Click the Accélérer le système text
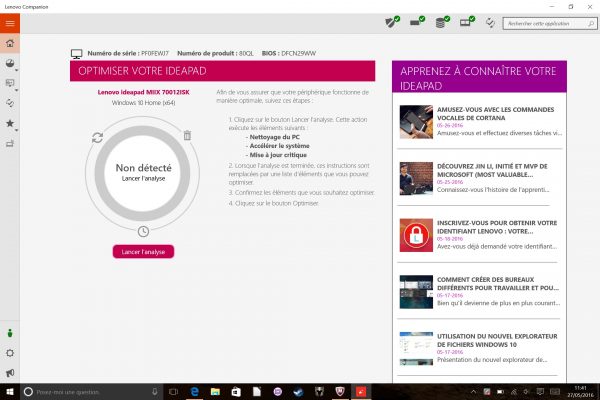Screen dimensions: 600x400 tap(279, 146)
